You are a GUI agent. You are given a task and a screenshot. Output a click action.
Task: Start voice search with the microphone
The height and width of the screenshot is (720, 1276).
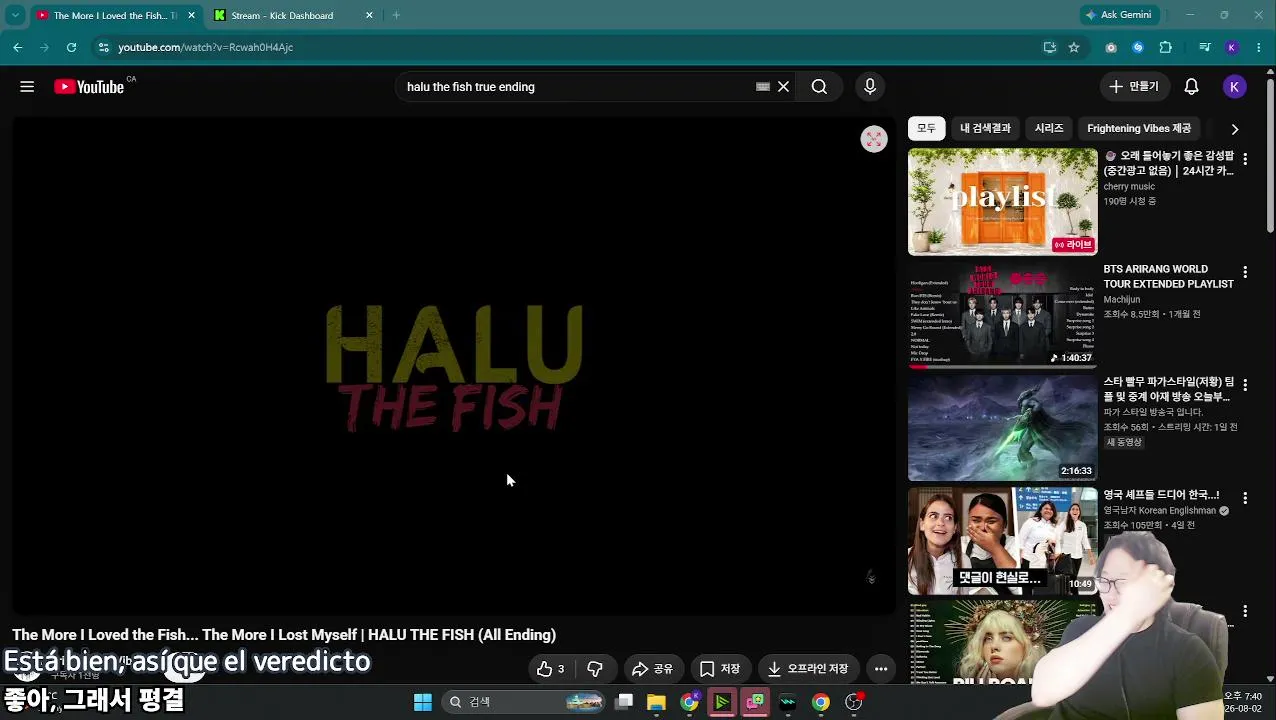[x=870, y=87]
